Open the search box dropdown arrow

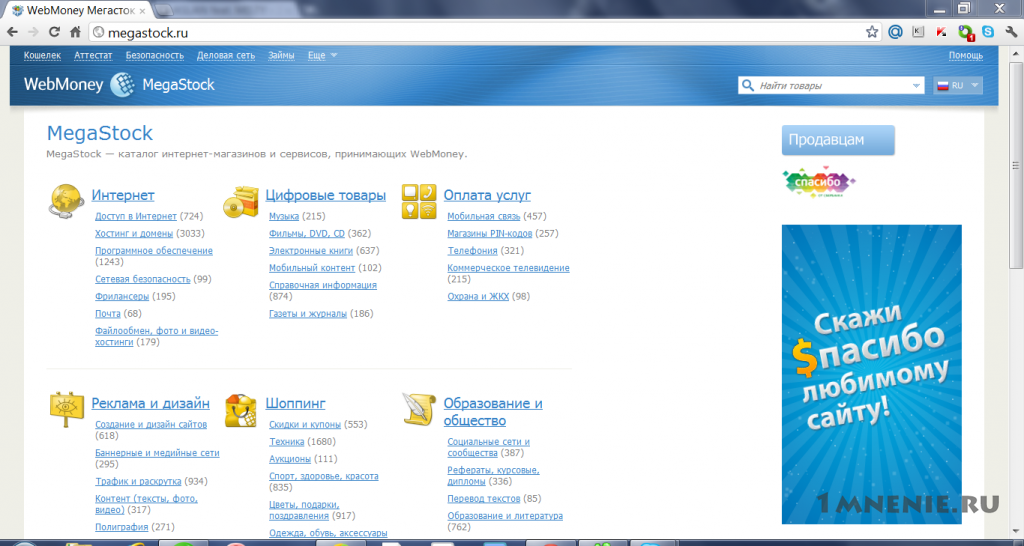click(916, 86)
